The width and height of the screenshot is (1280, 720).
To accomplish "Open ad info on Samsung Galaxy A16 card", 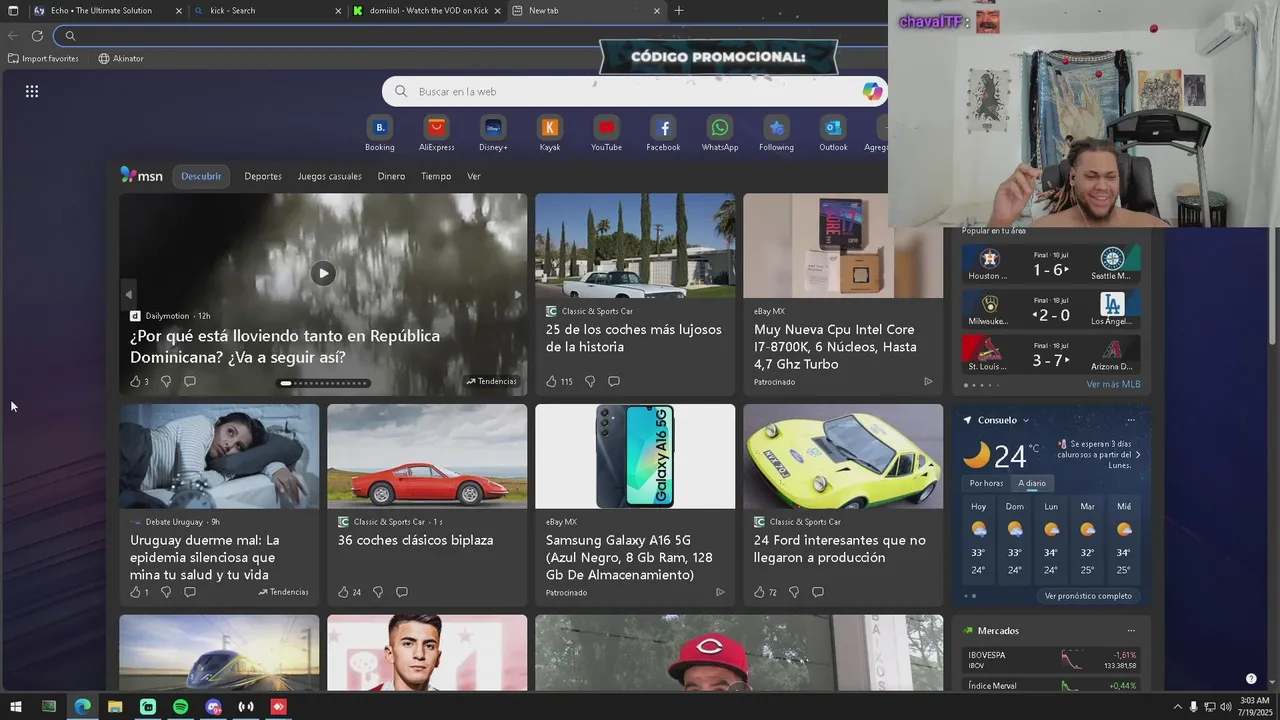I will pos(720,592).
